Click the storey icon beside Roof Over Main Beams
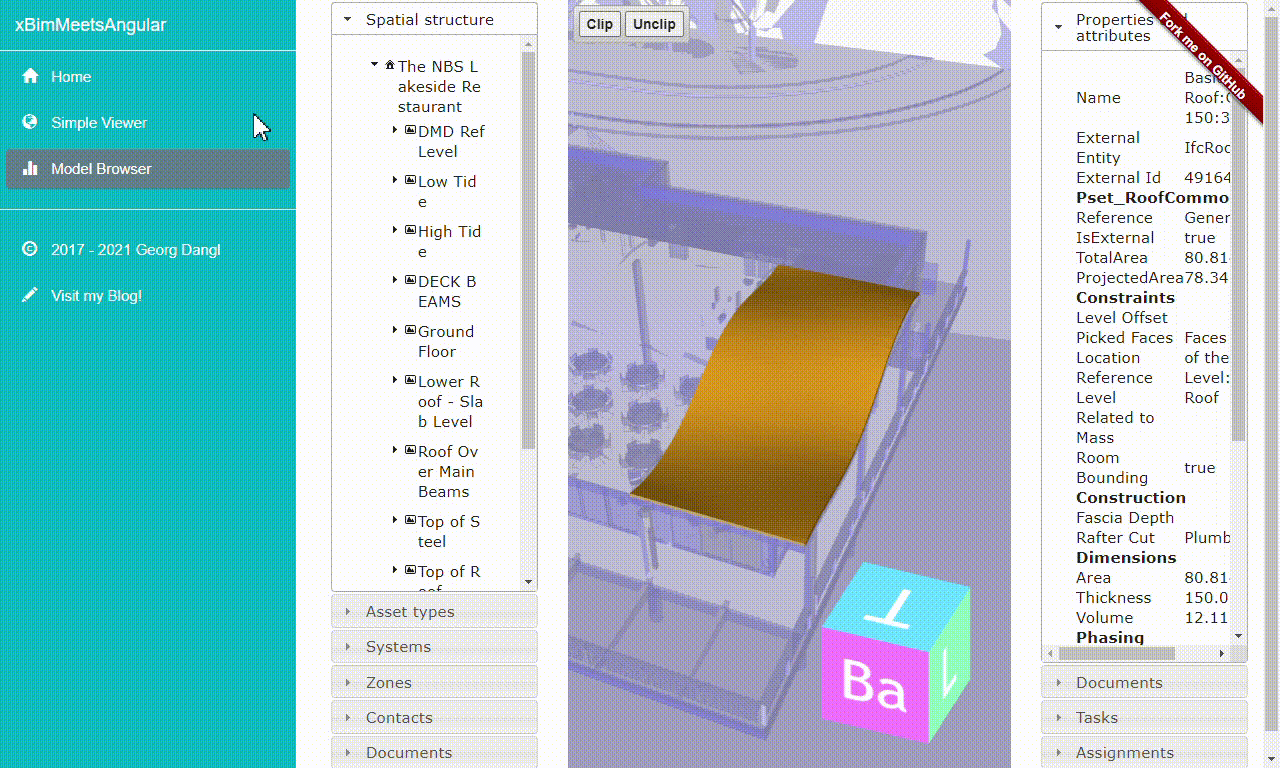 point(410,450)
